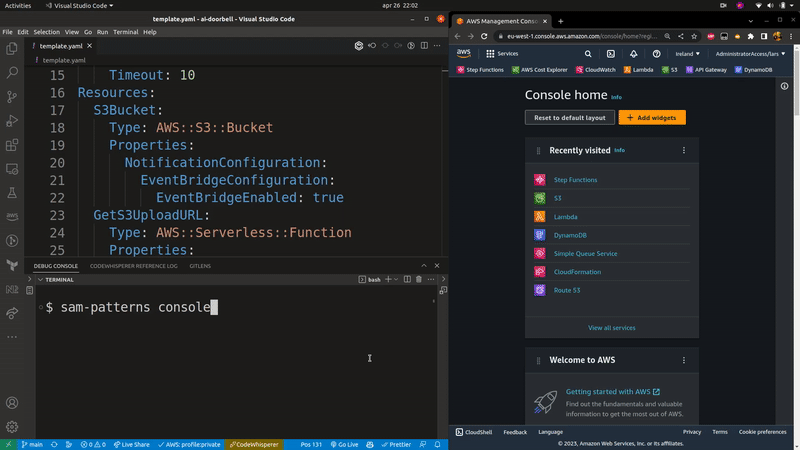800x450 pixels.
Task: Collapse the TERMINAL section chevron
Action: pos(40,280)
